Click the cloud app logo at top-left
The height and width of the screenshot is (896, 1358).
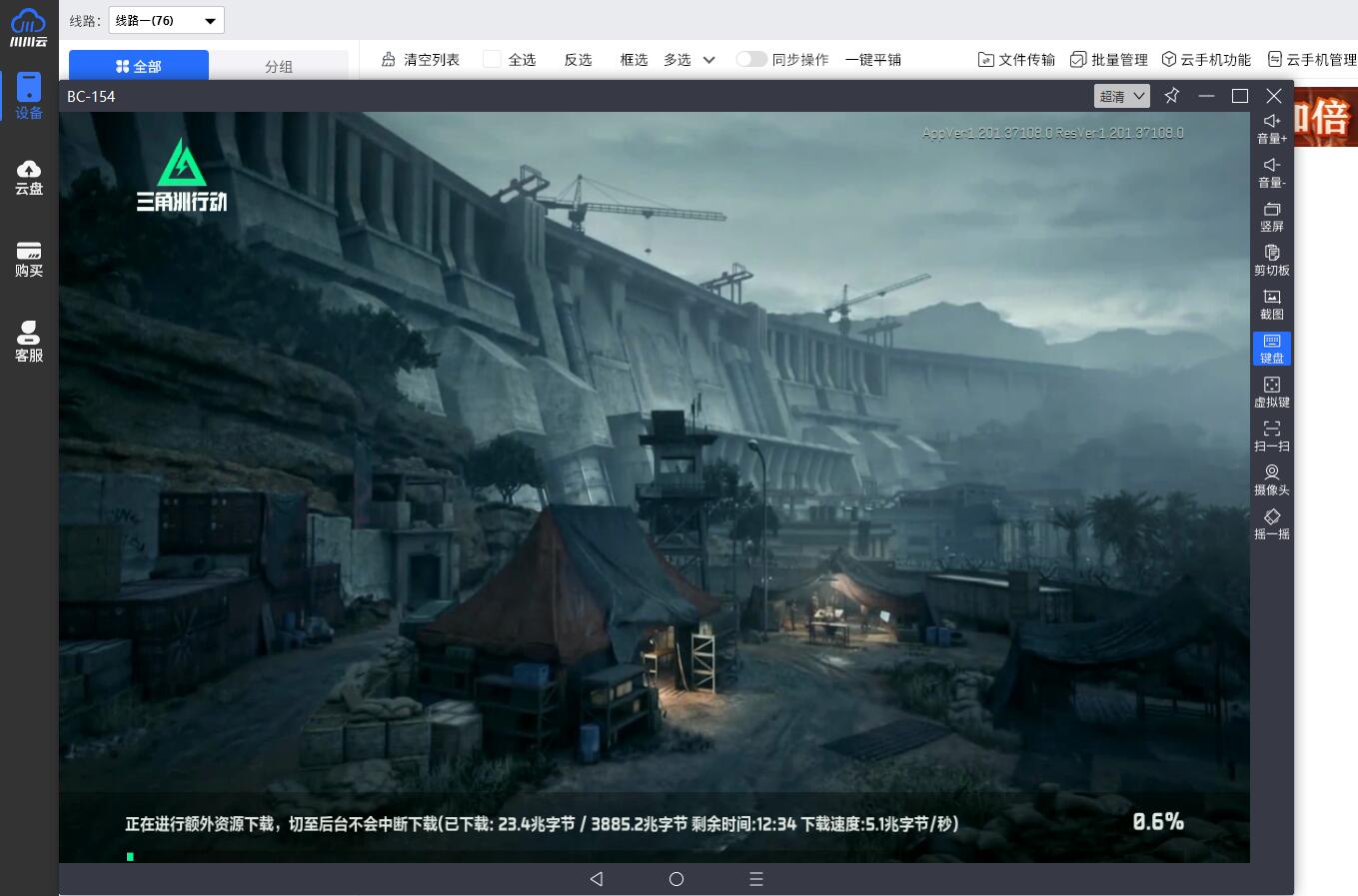28,28
